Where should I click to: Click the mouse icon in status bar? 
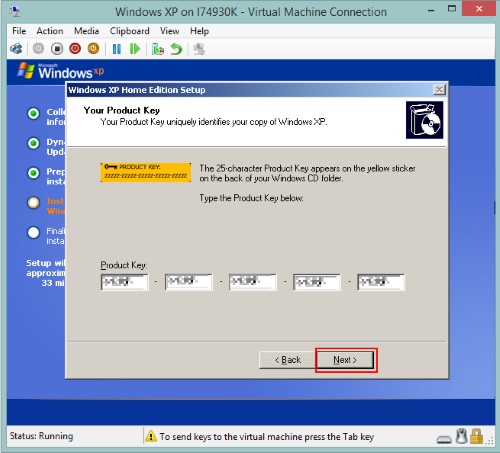point(461,436)
